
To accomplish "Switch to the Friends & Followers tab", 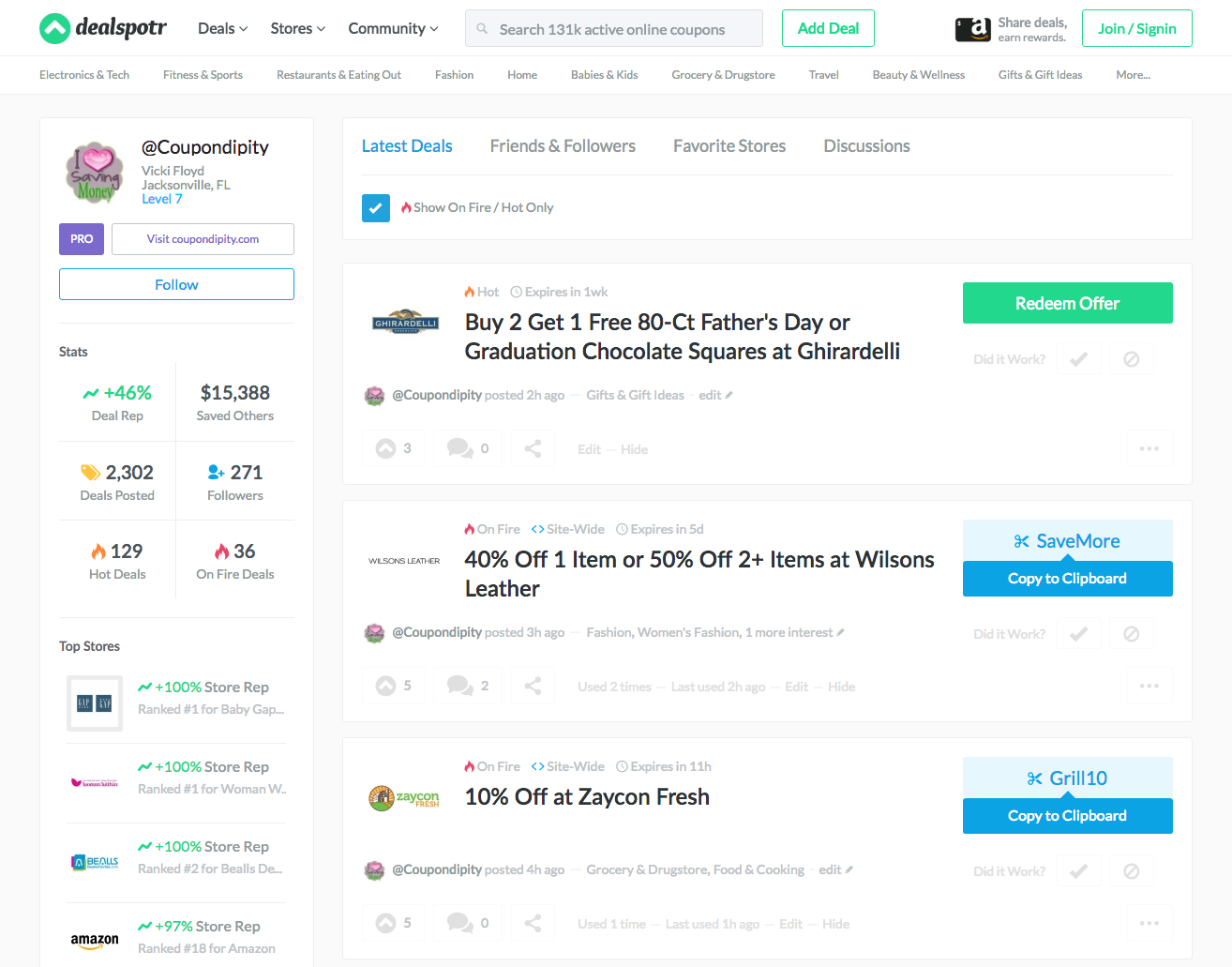I will point(563,145).
